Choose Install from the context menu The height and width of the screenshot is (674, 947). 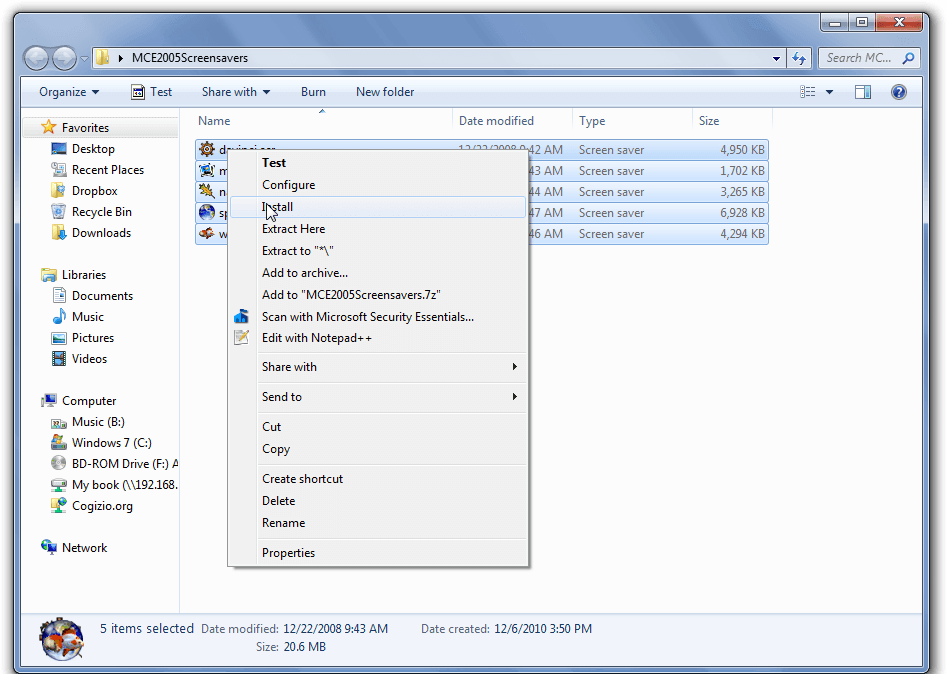point(278,207)
